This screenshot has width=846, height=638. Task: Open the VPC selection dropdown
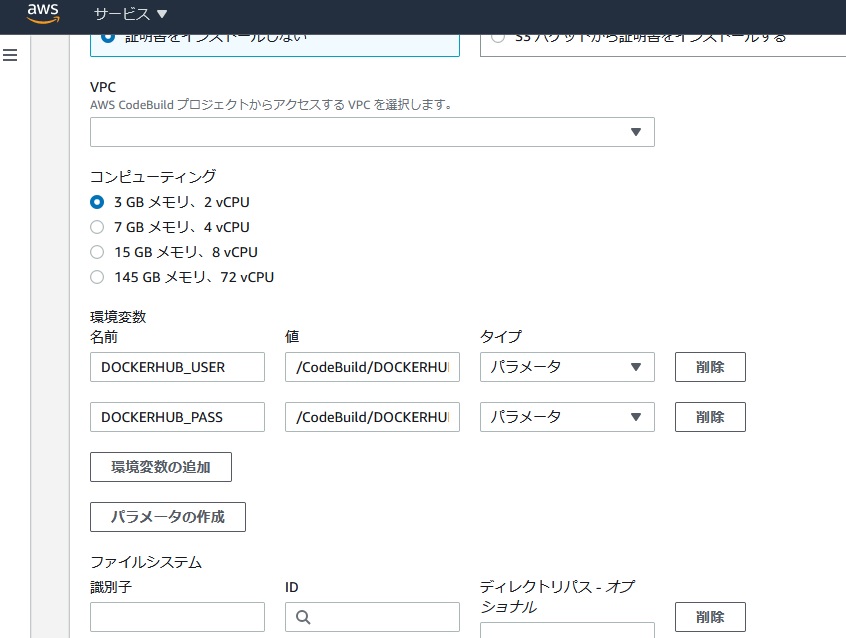pyautogui.click(x=372, y=132)
